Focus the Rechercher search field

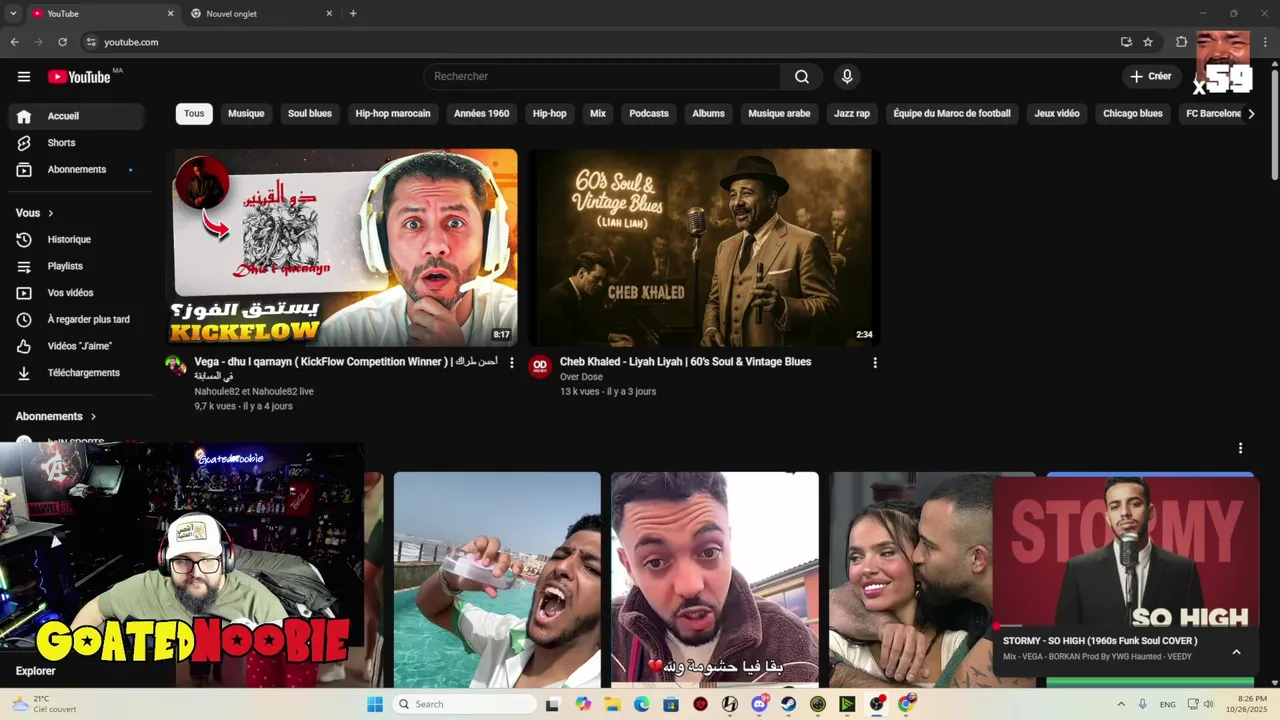[603, 77]
